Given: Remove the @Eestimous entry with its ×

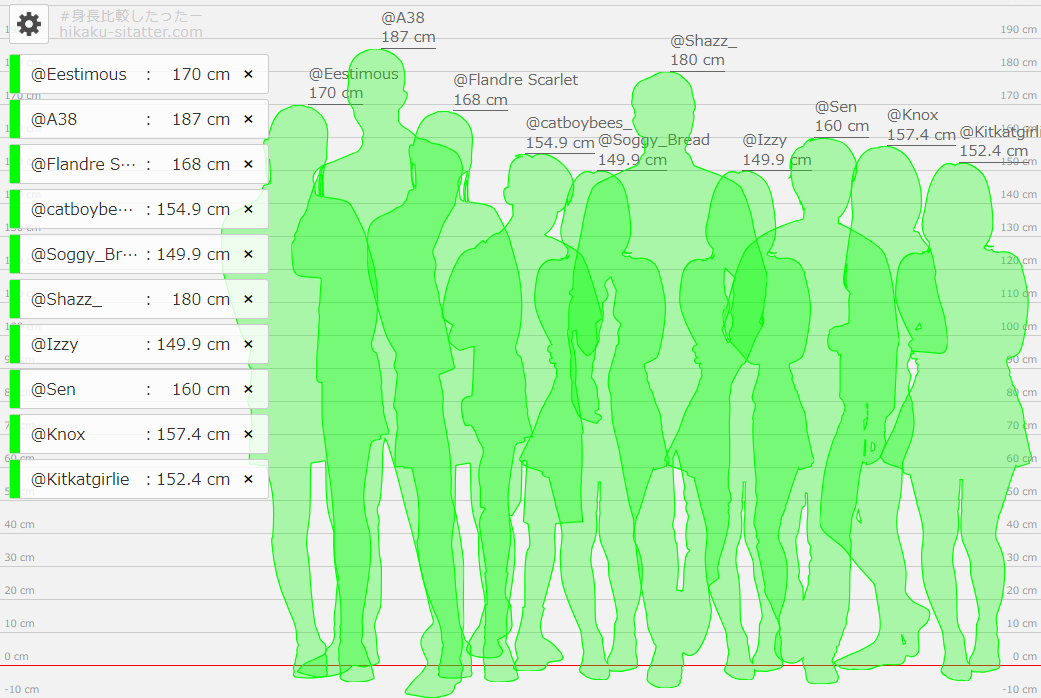Looking at the screenshot, I should coord(248,74).
